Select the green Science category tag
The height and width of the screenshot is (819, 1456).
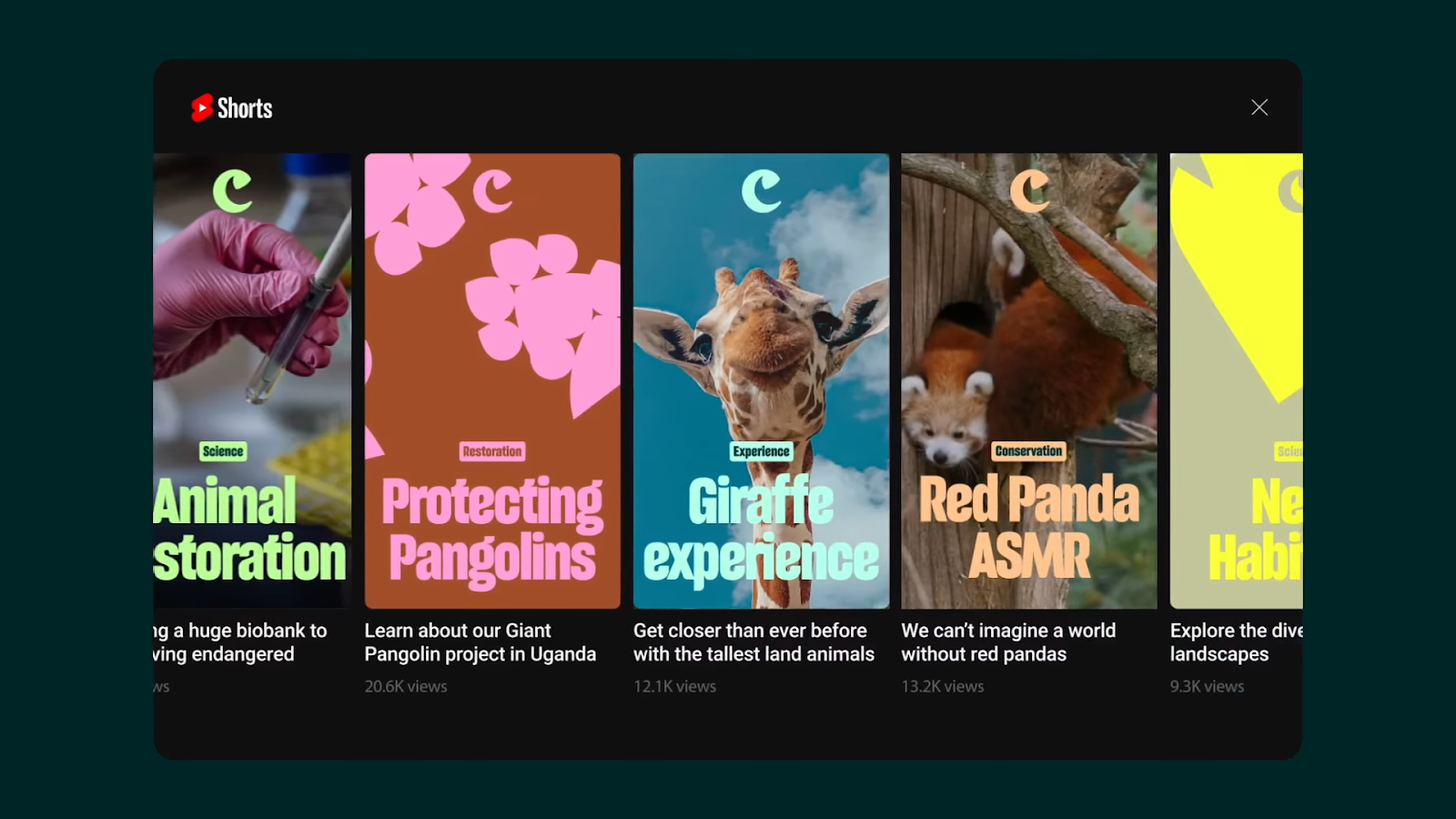pyautogui.click(x=223, y=451)
